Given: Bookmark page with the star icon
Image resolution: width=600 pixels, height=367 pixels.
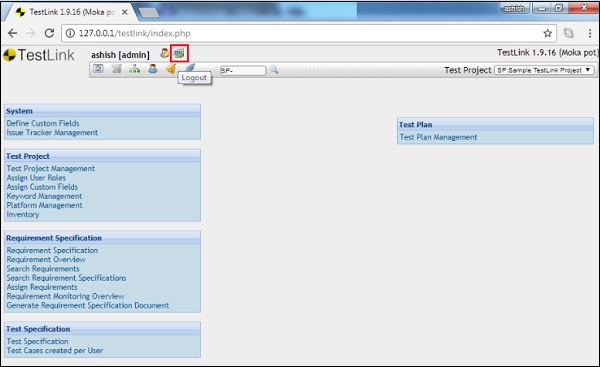Looking at the screenshot, I should pyautogui.click(x=547, y=33).
